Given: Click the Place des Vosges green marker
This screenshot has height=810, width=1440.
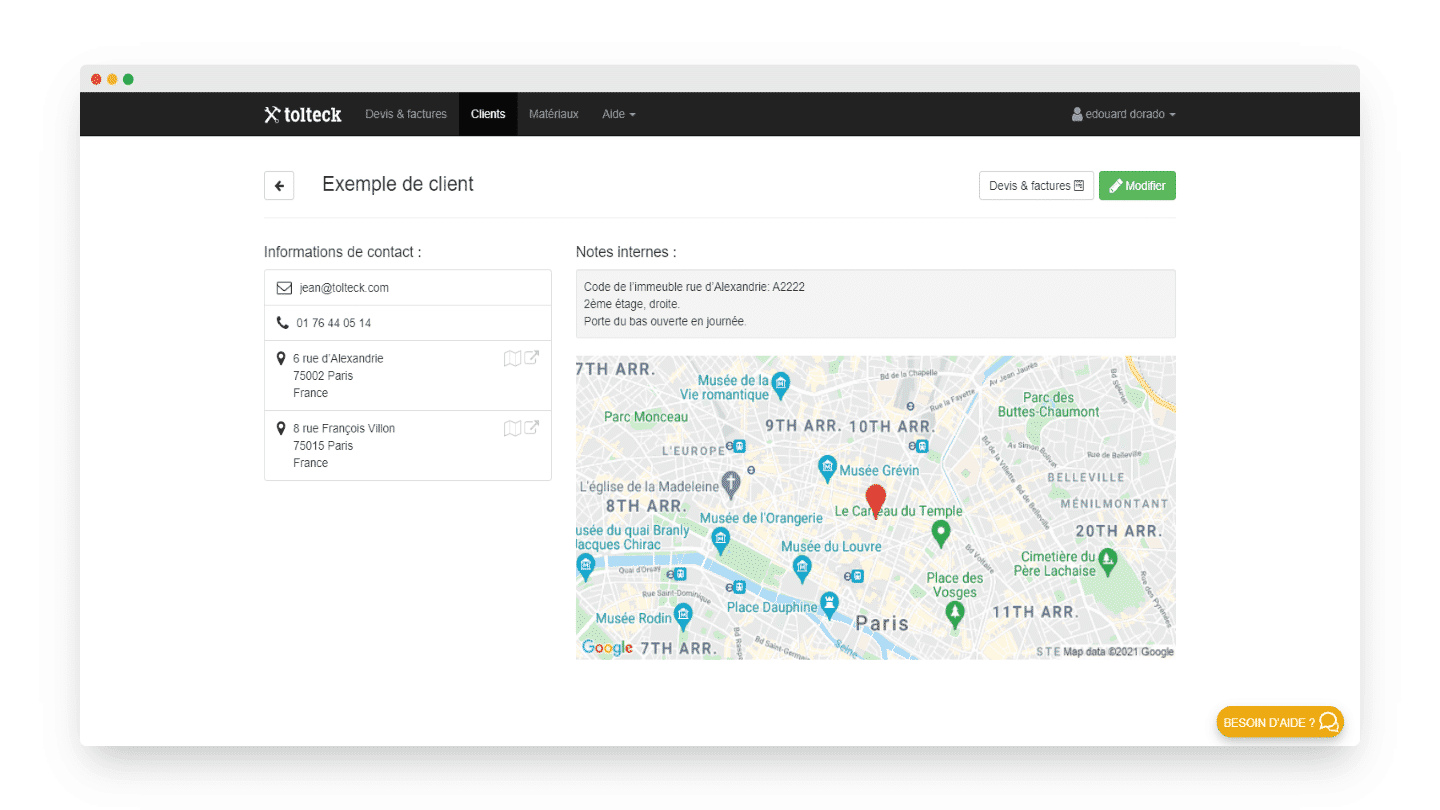Looking at the screenshot, I should tap(955, 614).
